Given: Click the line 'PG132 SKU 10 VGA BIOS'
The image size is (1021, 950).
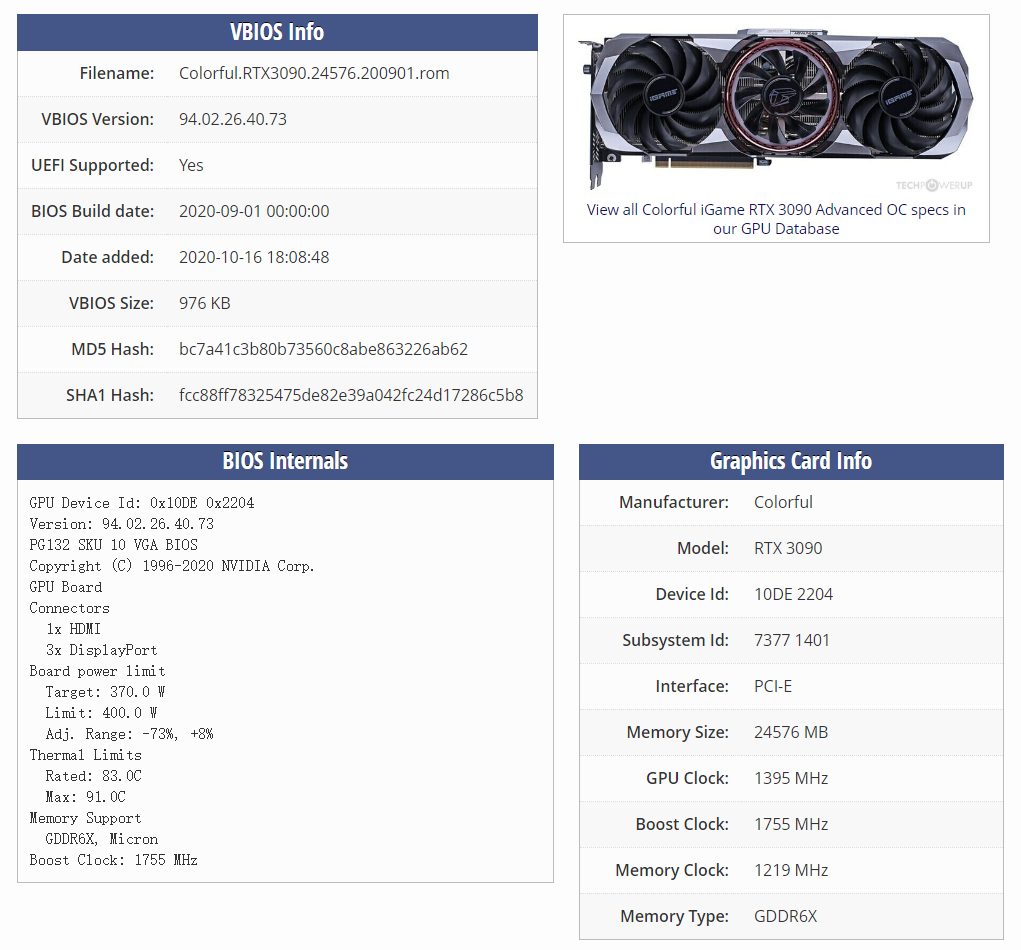Looking at the screenshot, I should coord(113,544).
